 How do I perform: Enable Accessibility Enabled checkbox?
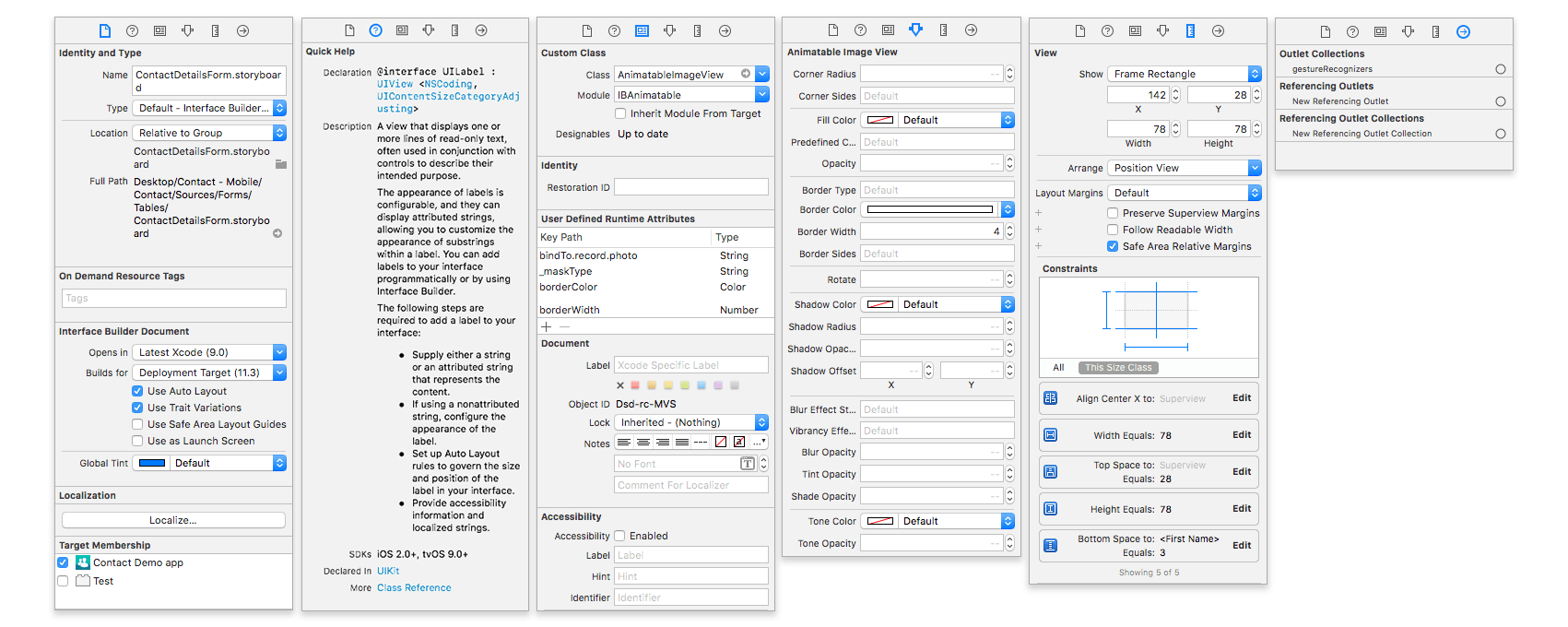[620, 536]
